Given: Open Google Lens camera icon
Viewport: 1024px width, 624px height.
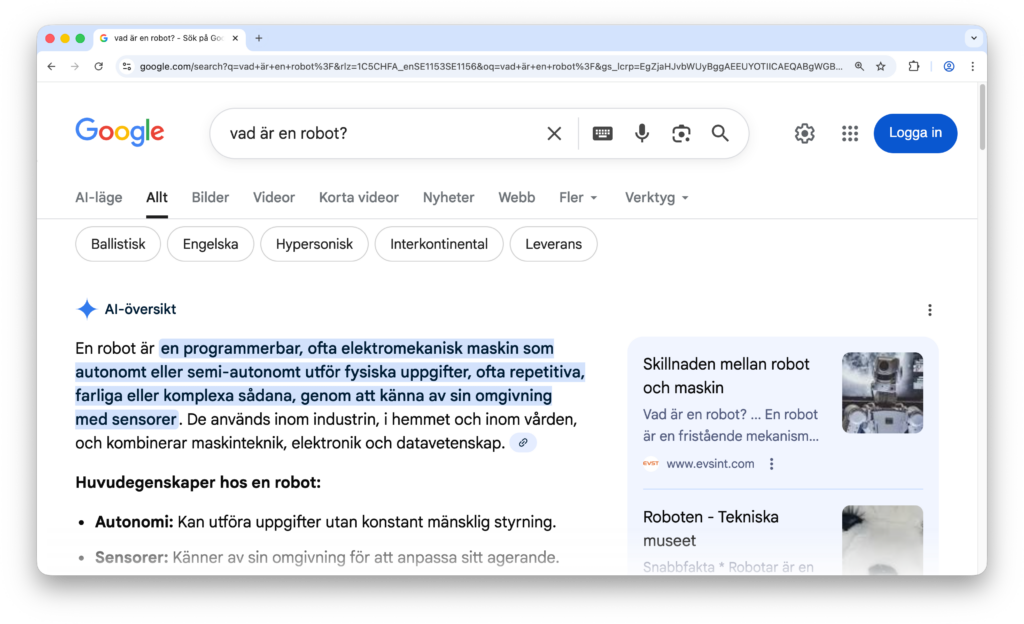Looking at the screenshot, I should point(681,132).
